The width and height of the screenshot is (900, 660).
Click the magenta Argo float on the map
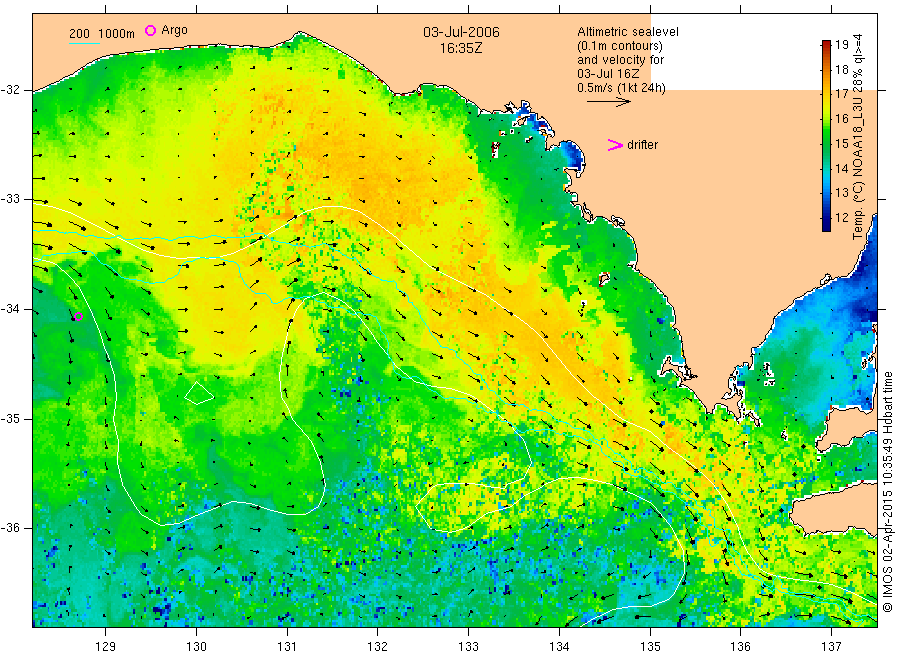point(79,316)
